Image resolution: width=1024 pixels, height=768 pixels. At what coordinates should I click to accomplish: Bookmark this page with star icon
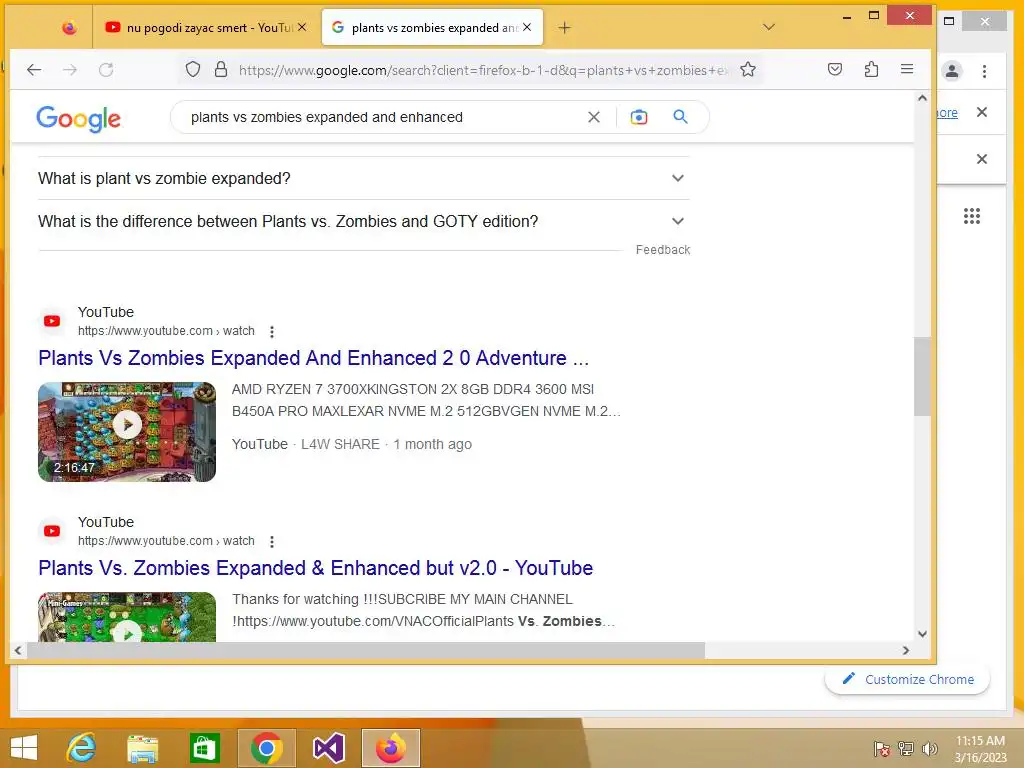pyautogui.click(x=748, y=69)
